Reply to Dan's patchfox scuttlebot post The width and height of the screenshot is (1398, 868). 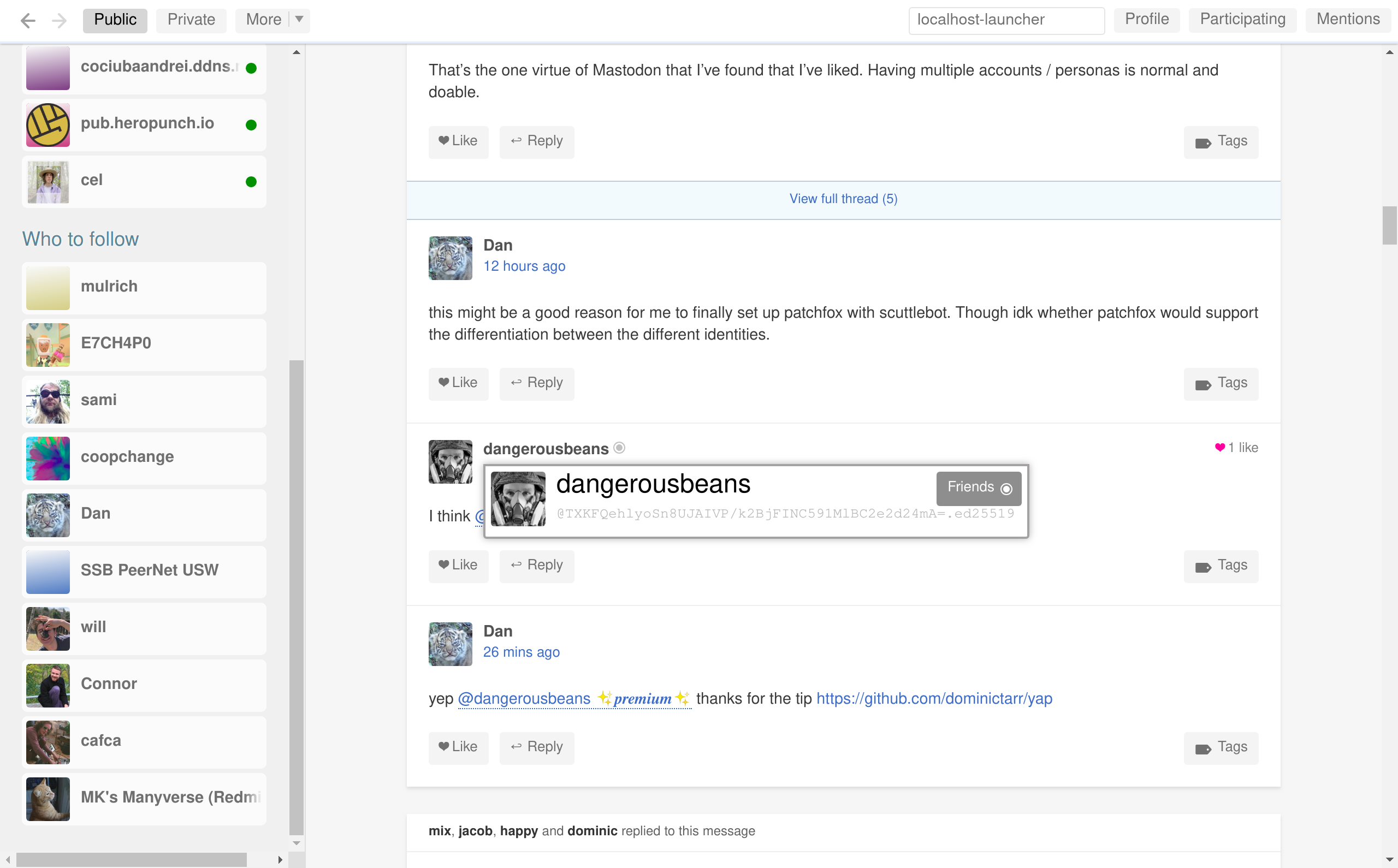537,384
